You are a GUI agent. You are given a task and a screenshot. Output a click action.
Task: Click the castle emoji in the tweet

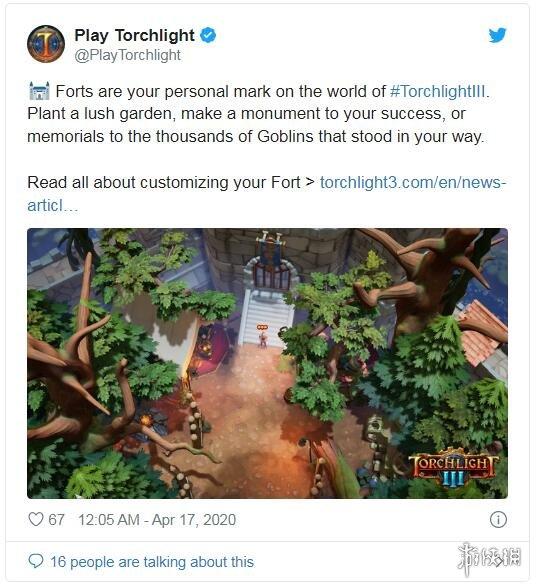pos(39,91)
